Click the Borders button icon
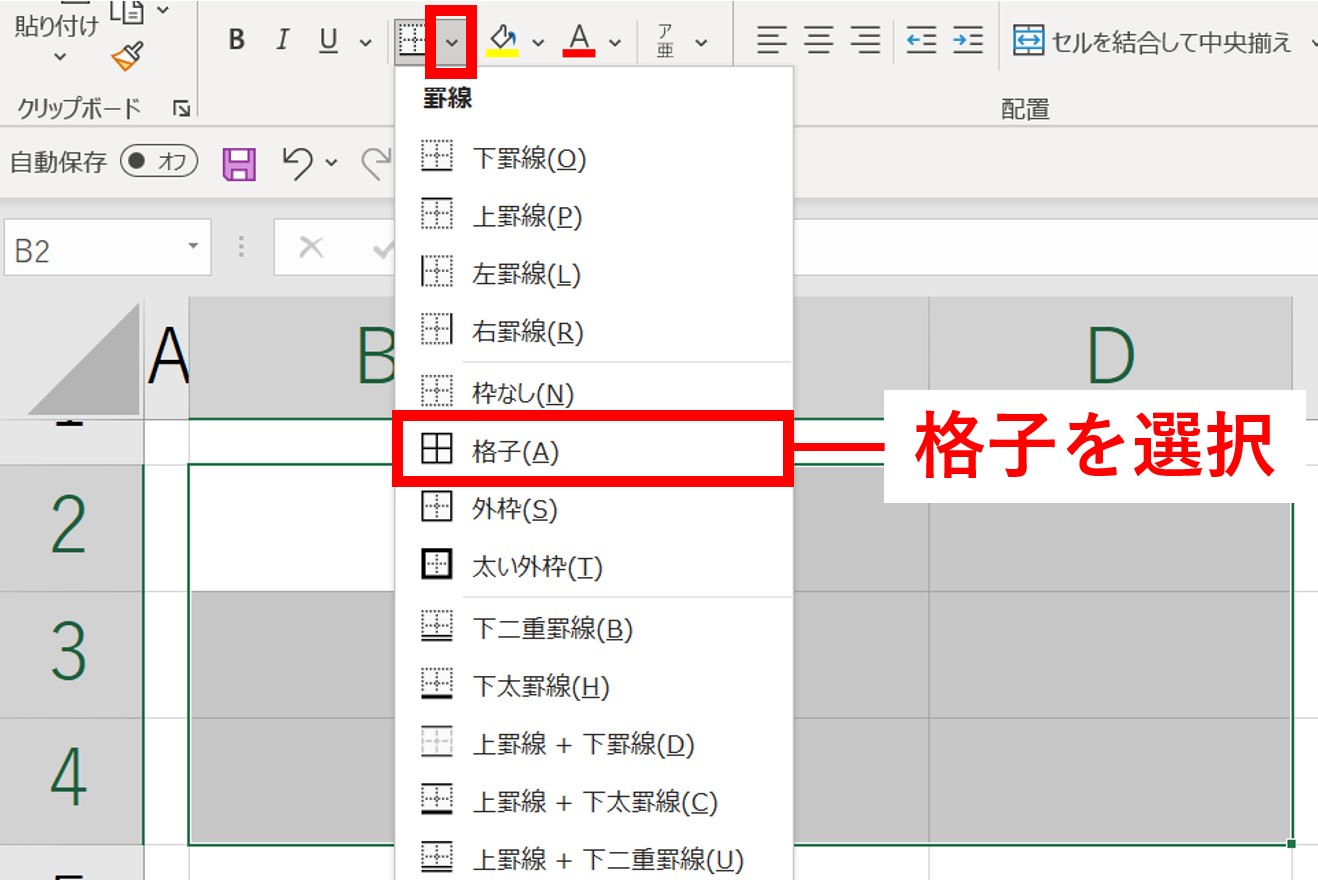1318x880 pixels. pos(413,40)
